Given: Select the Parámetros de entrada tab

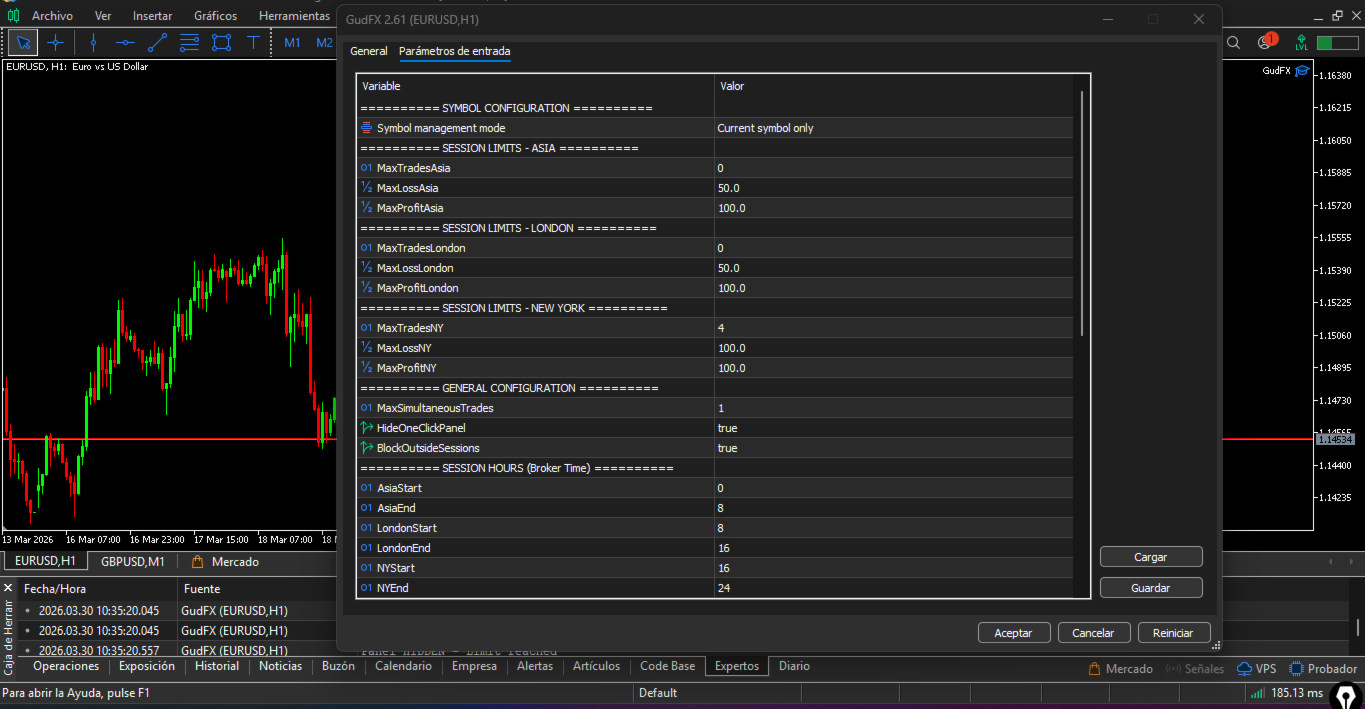Looking at the screenshot, I should pyautogui.click(x=455, y=51).
